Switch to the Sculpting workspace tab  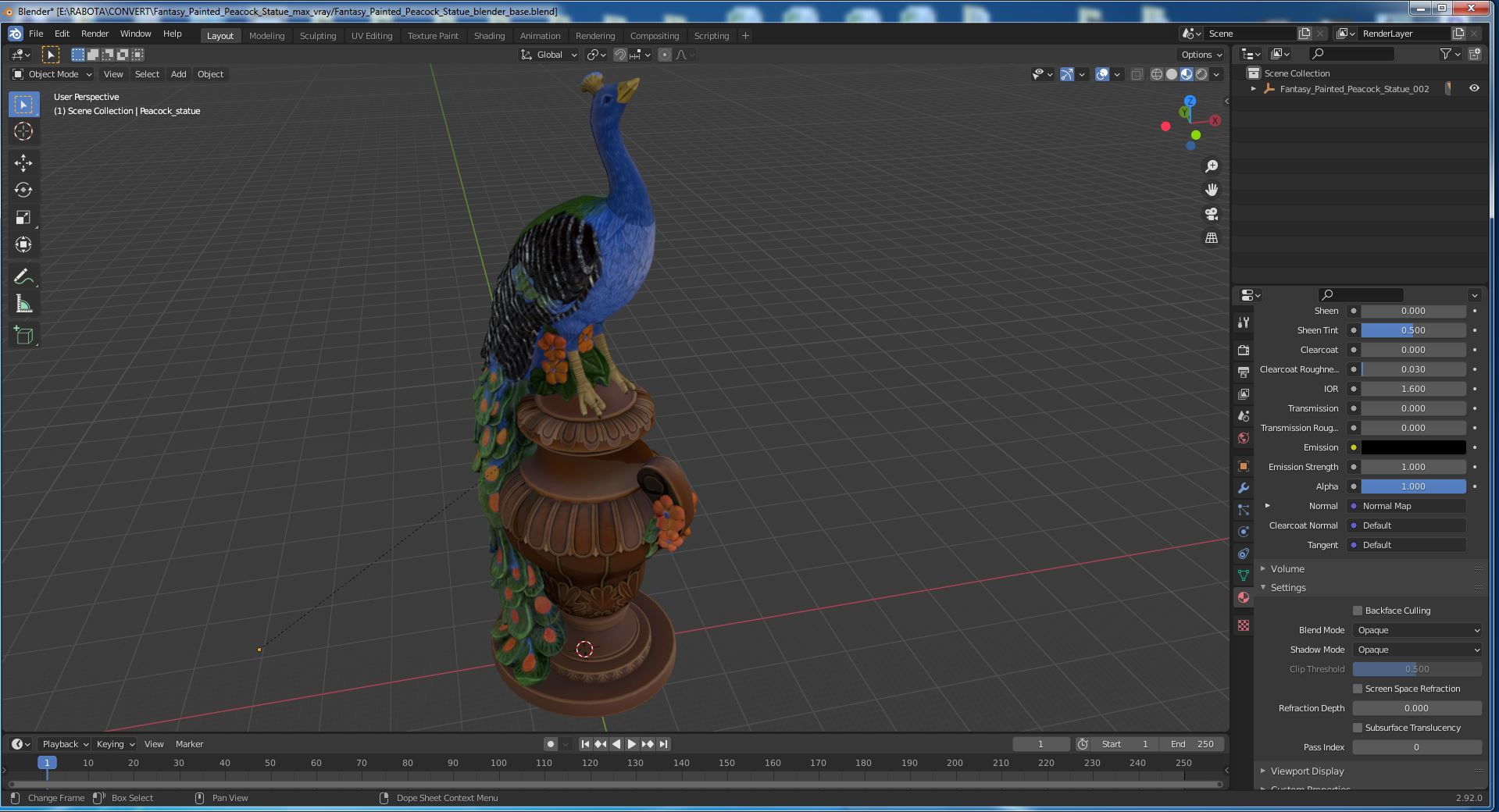(318, 36)
